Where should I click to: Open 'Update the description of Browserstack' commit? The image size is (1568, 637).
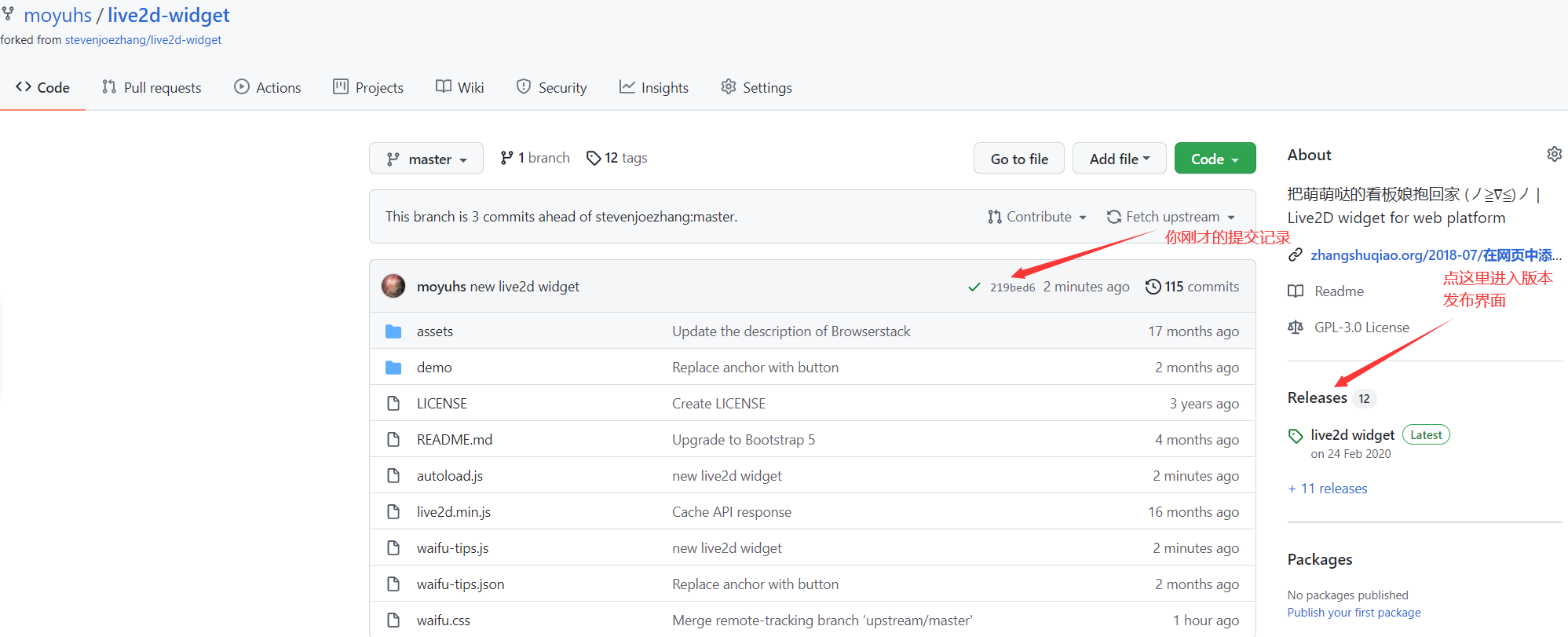pos(791,331)
